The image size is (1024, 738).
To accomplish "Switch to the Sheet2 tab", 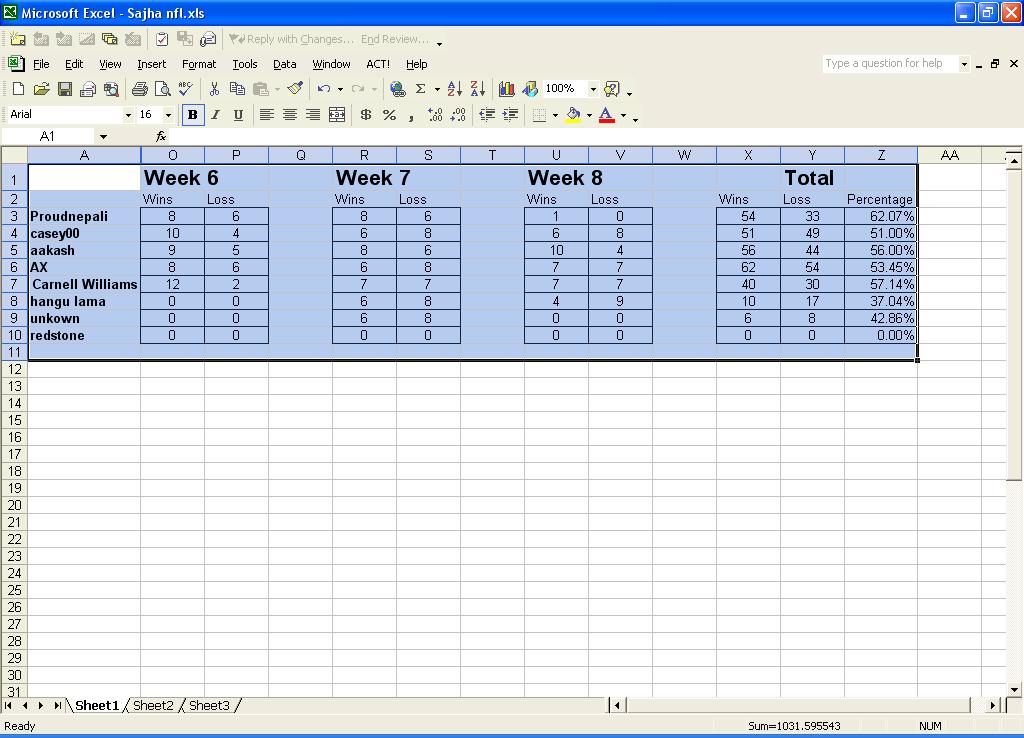I will pos(153,706).
